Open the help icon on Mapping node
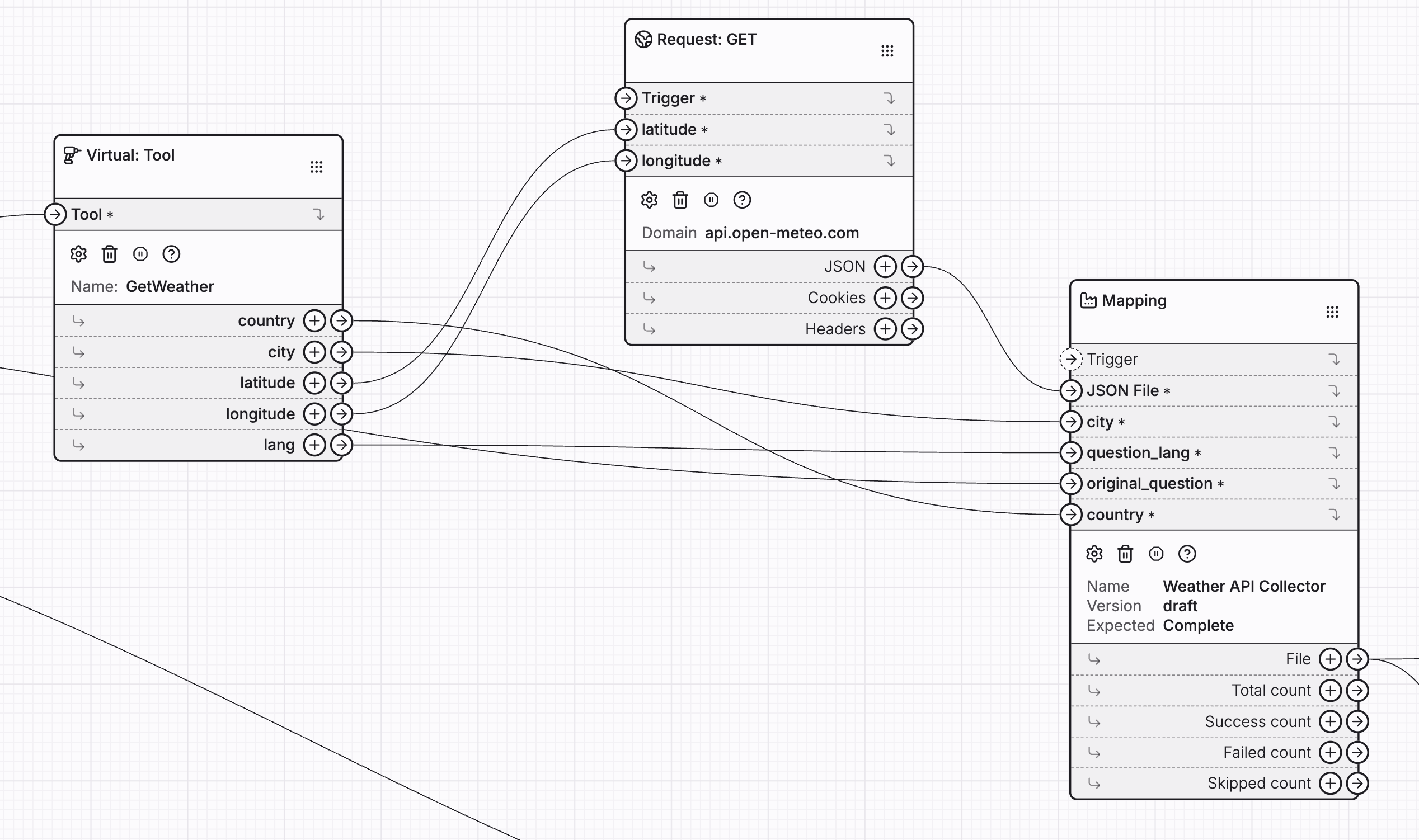Viewport: 1419px width, 840px height. [1187, 554]
